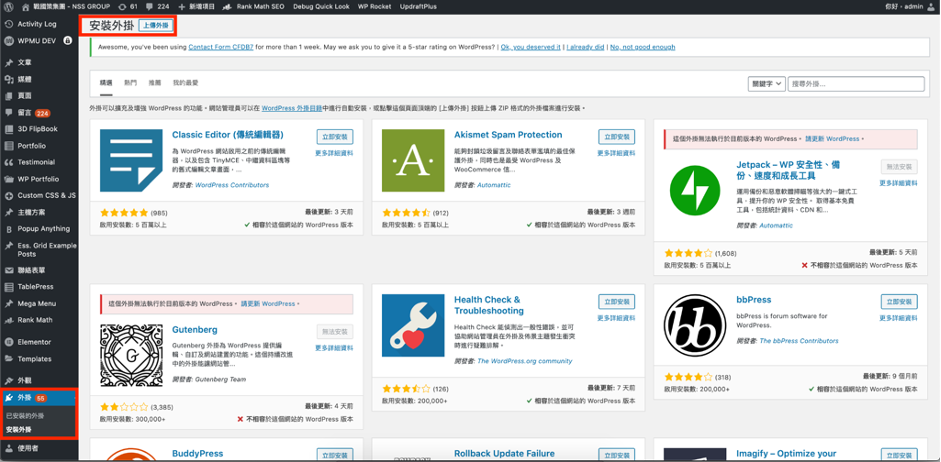Open Mega Menu in the sidebar

[39, 304]
